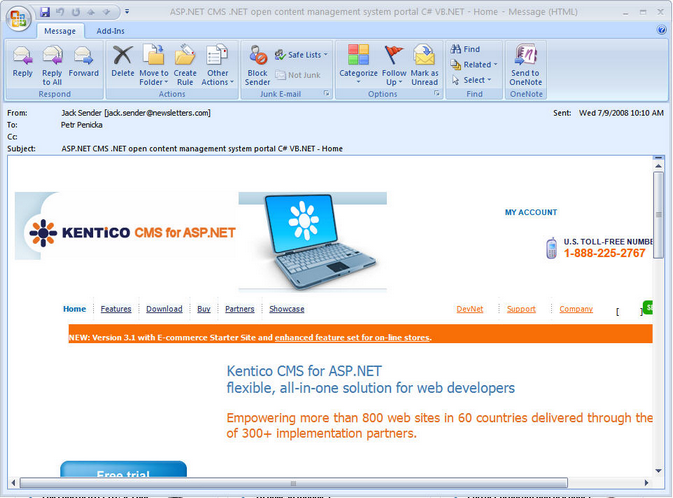
Task: Open Outlook help question mark
Action: (661, 30)
